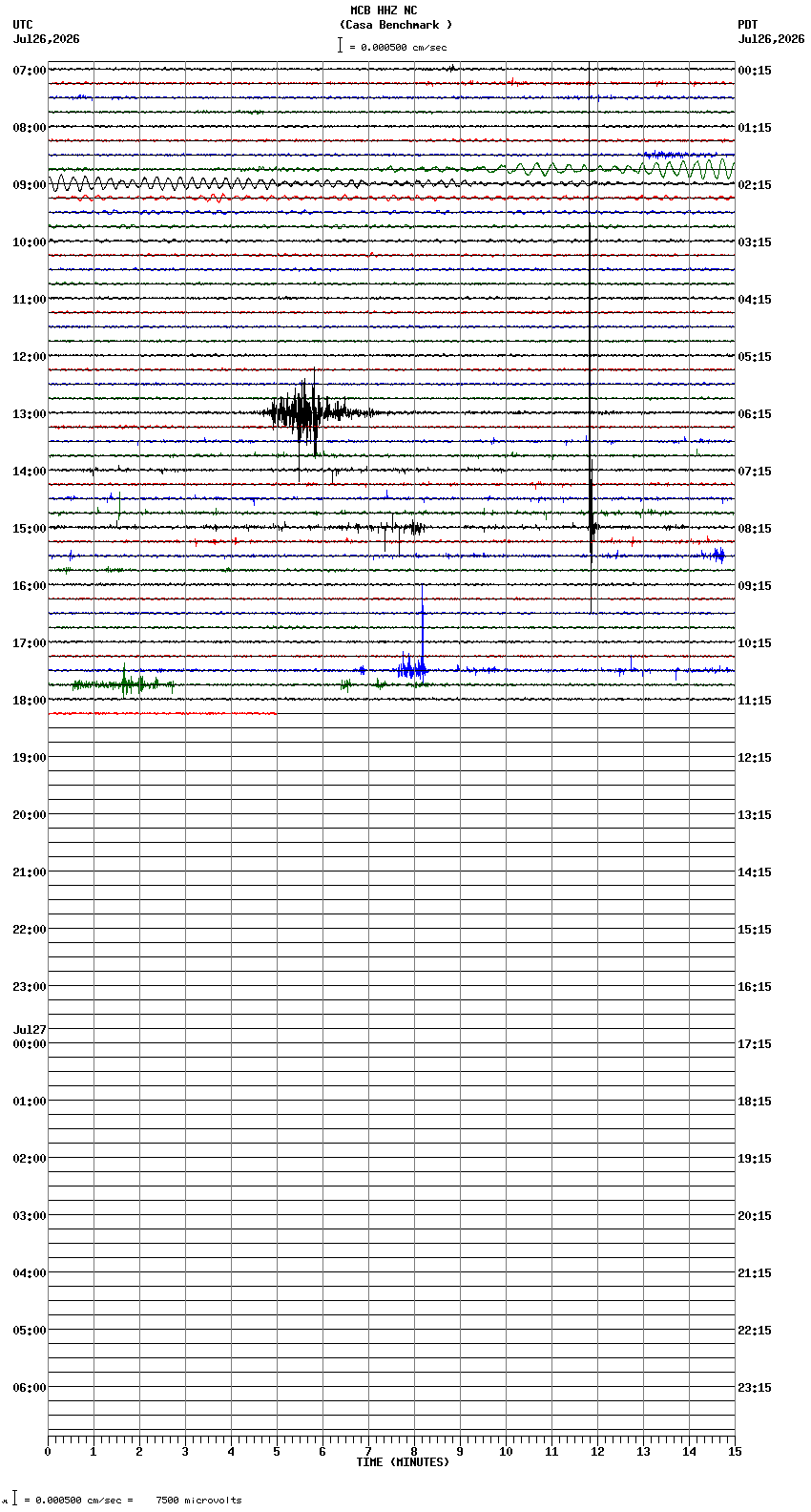Click the 20:00 UTC row label
Screen dimensions: 811x1512
pos(30,815)
